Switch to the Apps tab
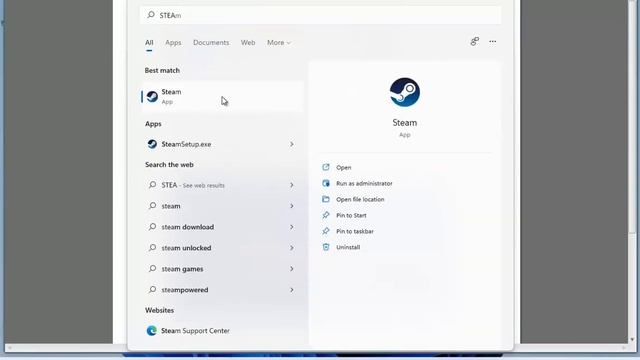 point(173,42)
